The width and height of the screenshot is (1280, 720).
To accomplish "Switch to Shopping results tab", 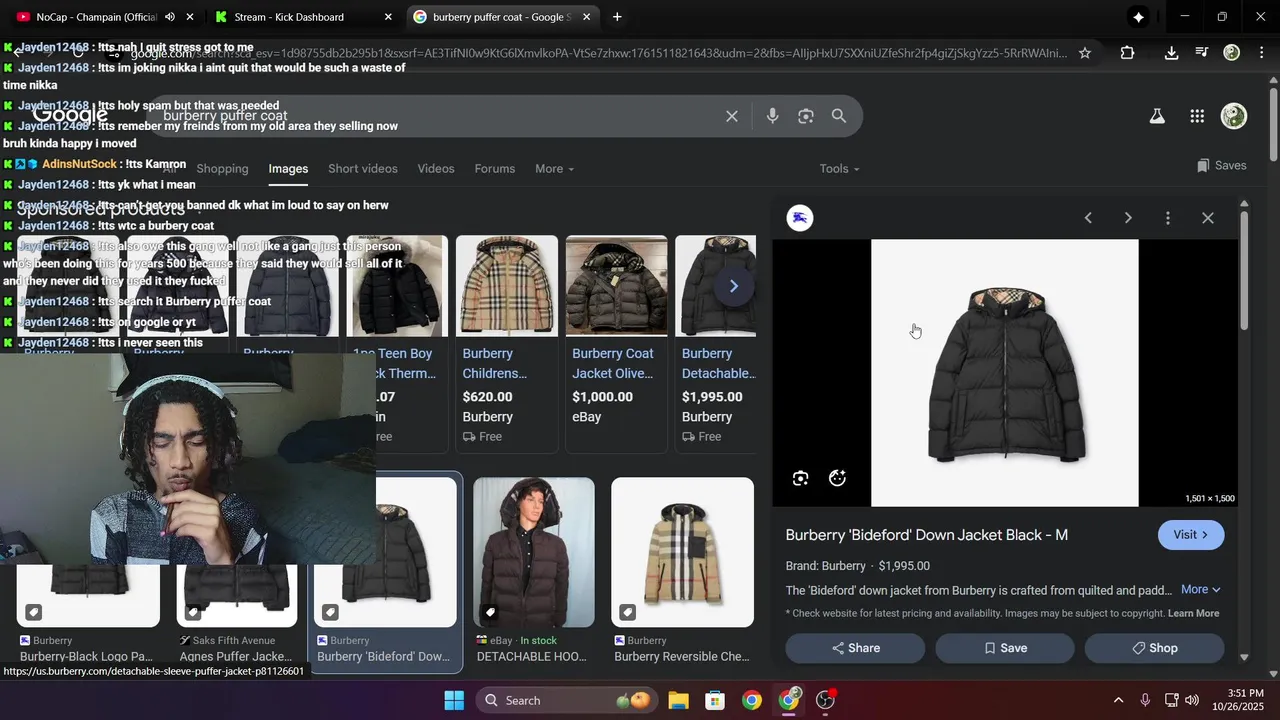I will click(222, 169).
